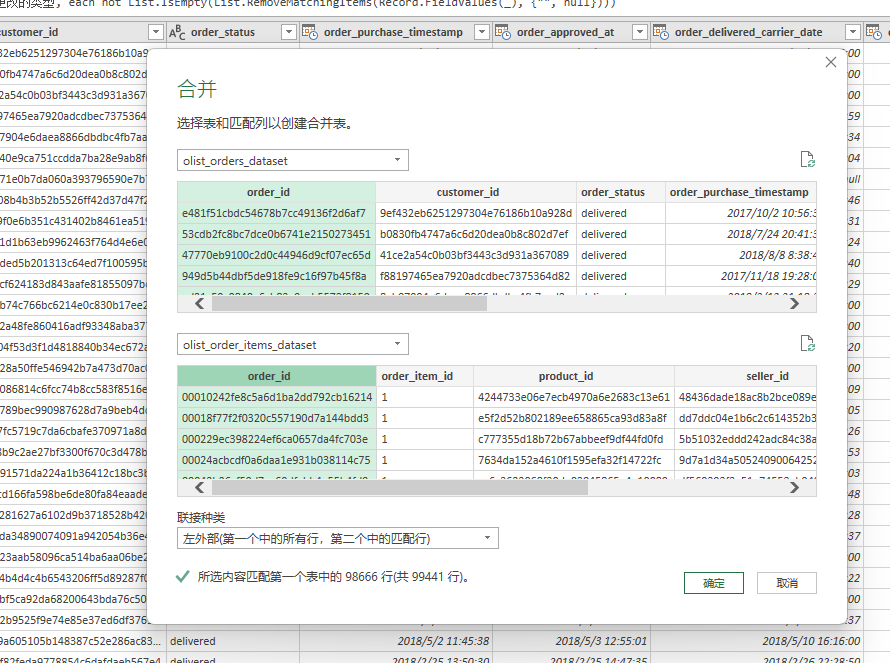Click customer cell f88197465ea7920adcdbec7375364d82
Viewport: 890px width, 663px height.
coord(476,276)
